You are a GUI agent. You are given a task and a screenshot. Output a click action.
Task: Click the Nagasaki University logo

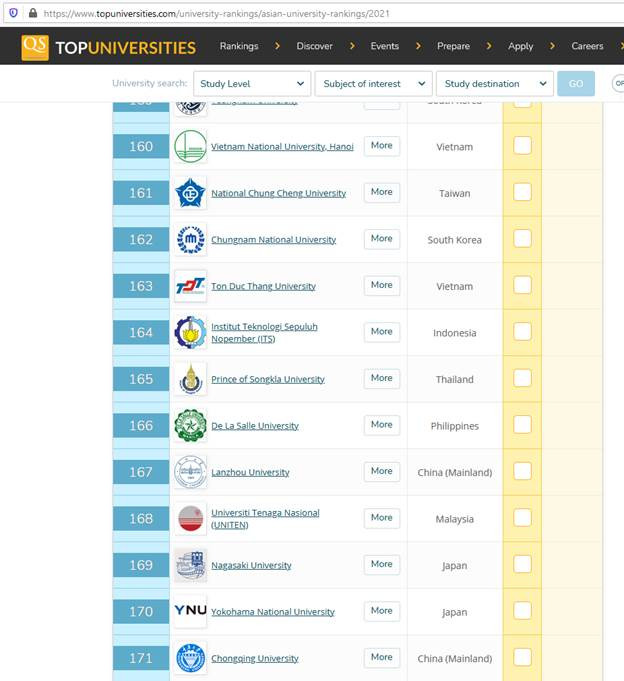click(x=190, y=565)
